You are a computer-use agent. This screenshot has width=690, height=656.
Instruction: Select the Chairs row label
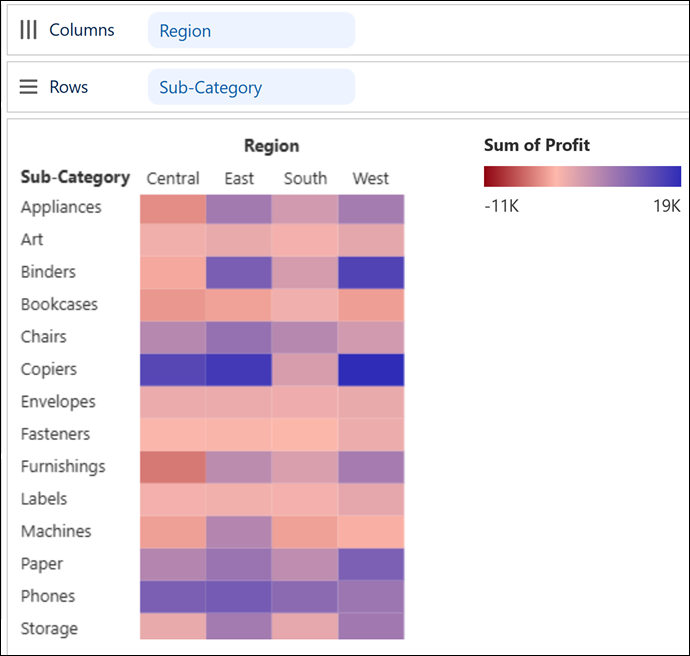point(44,337)
